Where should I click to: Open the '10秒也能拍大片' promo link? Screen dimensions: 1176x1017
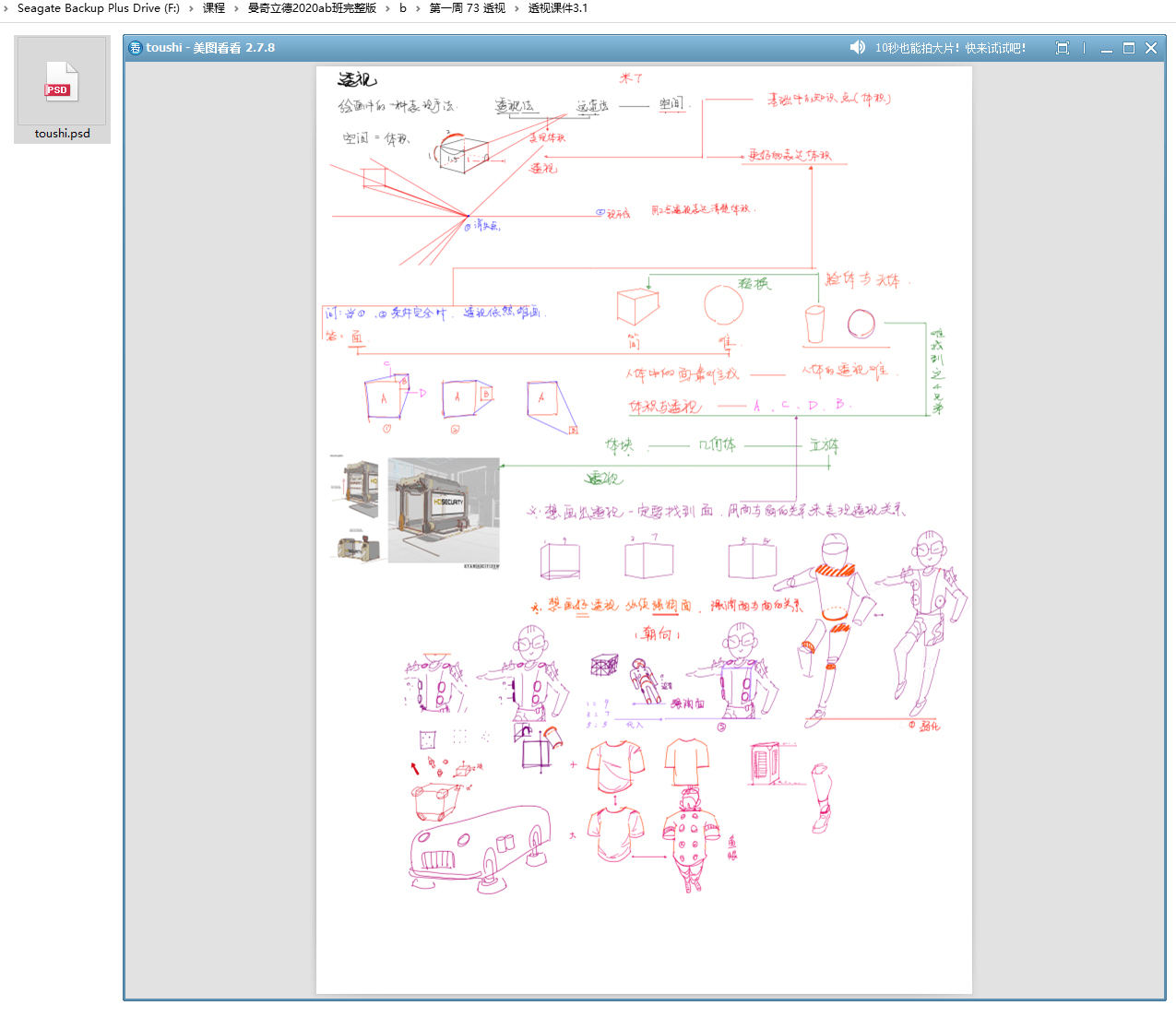[x=950, y=48]
